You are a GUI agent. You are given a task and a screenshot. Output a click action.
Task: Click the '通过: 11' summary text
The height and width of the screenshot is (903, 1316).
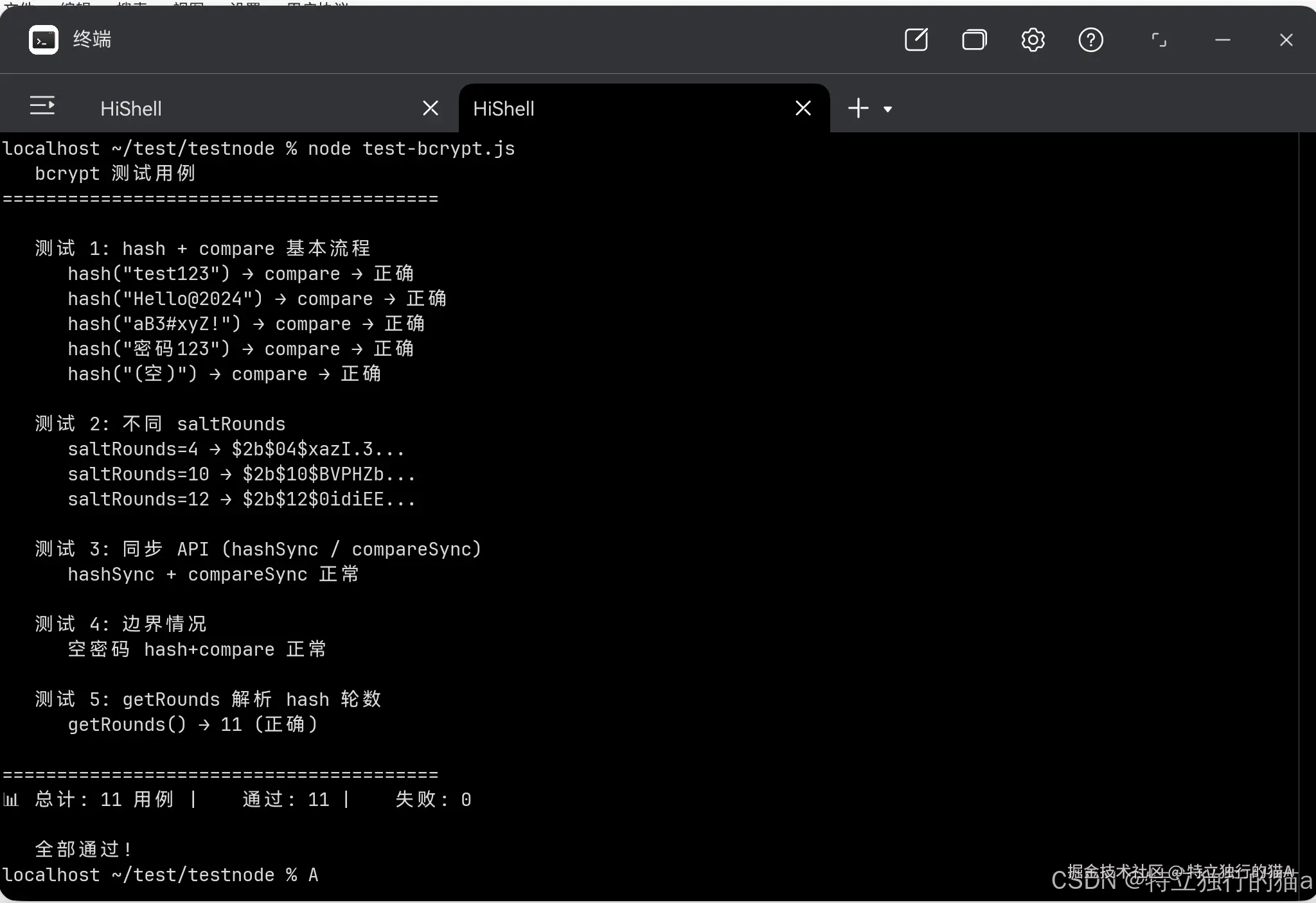[286, 800]
